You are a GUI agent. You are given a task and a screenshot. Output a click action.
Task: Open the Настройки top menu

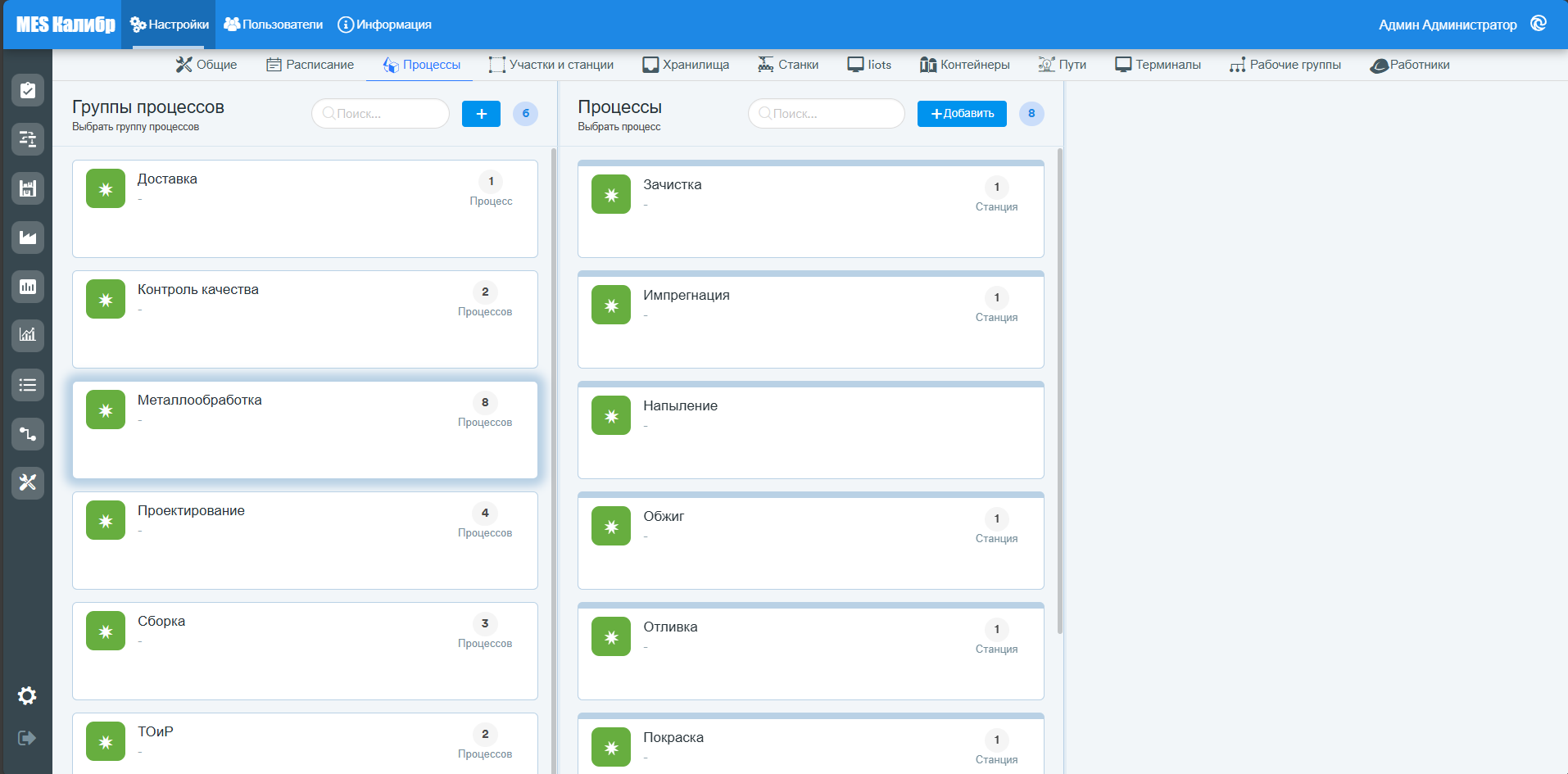click(x=169, y=25)
